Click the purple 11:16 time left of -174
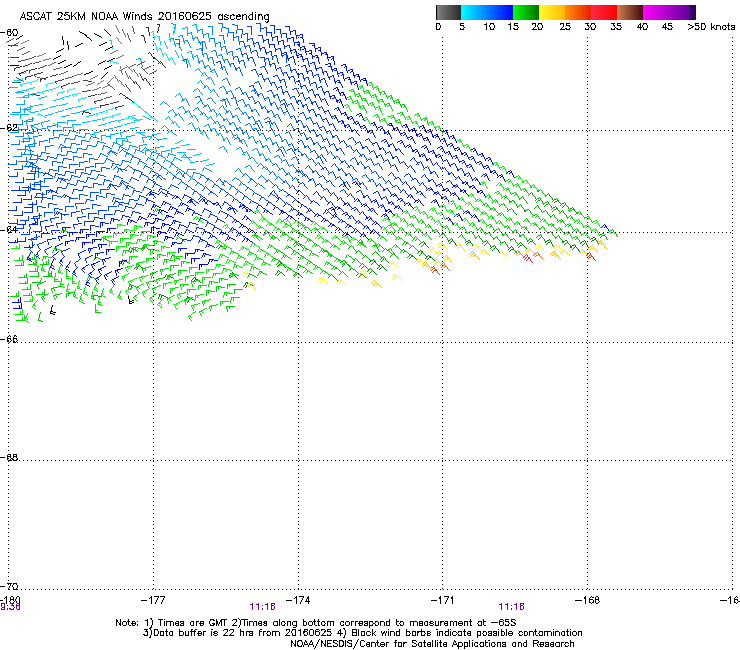 (262, 607)
